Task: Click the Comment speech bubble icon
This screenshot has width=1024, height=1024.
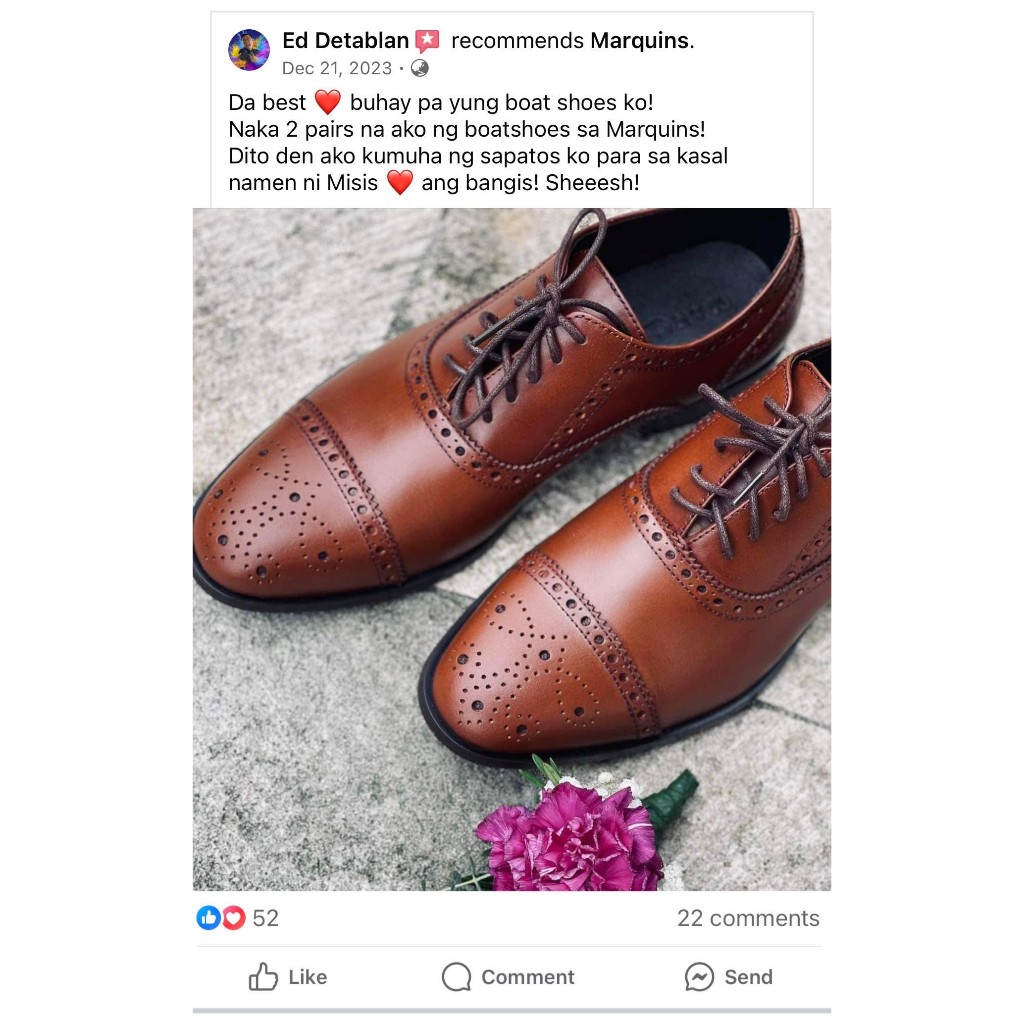Action: [x=456, y=977]
